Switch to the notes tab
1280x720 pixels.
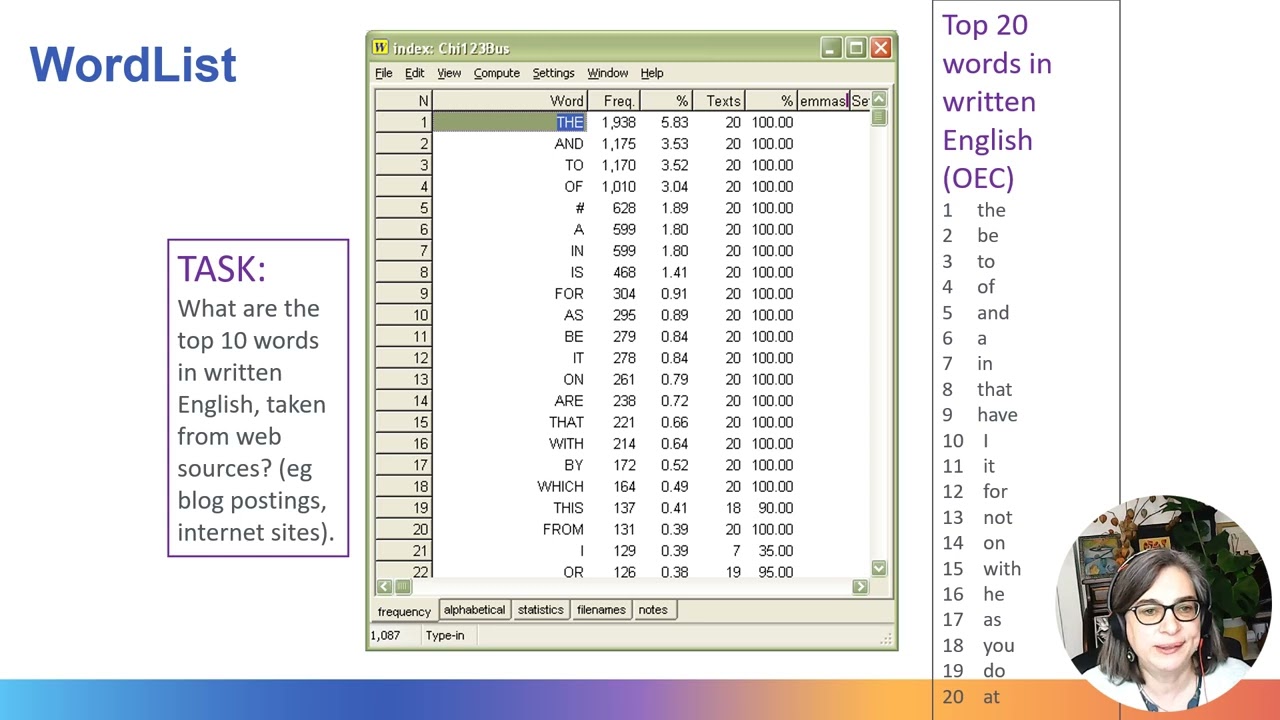click(x=653, y=610)
